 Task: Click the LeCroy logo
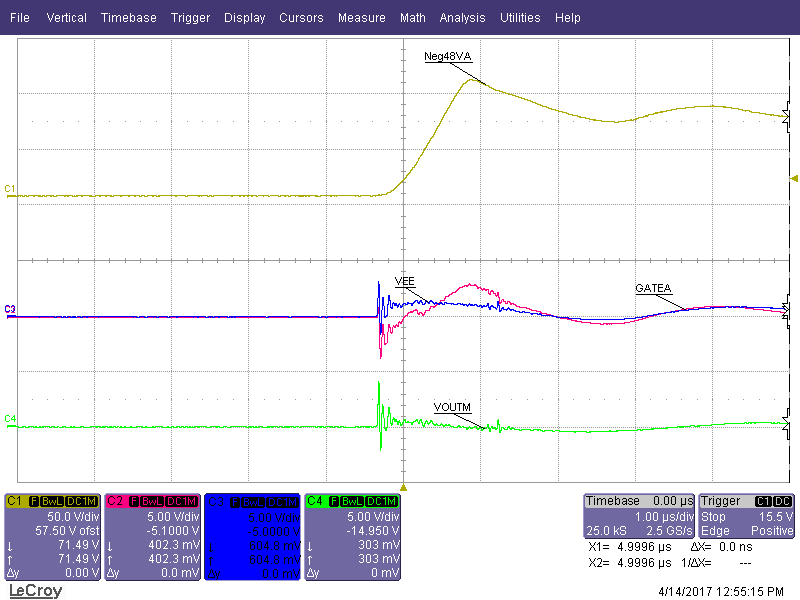click(x=35, y=591)
